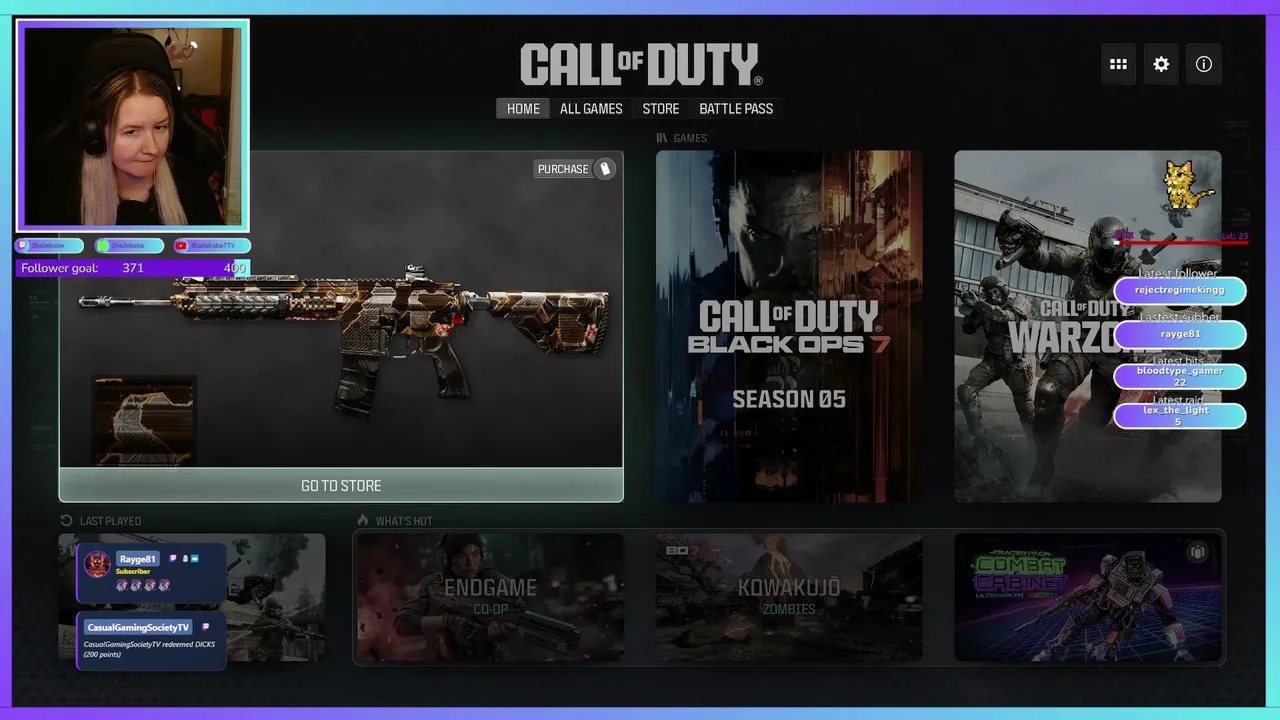Click the Twitch icon next to Rayge81
The height and width of the screenshot is (720, 1280).
click(173, 559)
